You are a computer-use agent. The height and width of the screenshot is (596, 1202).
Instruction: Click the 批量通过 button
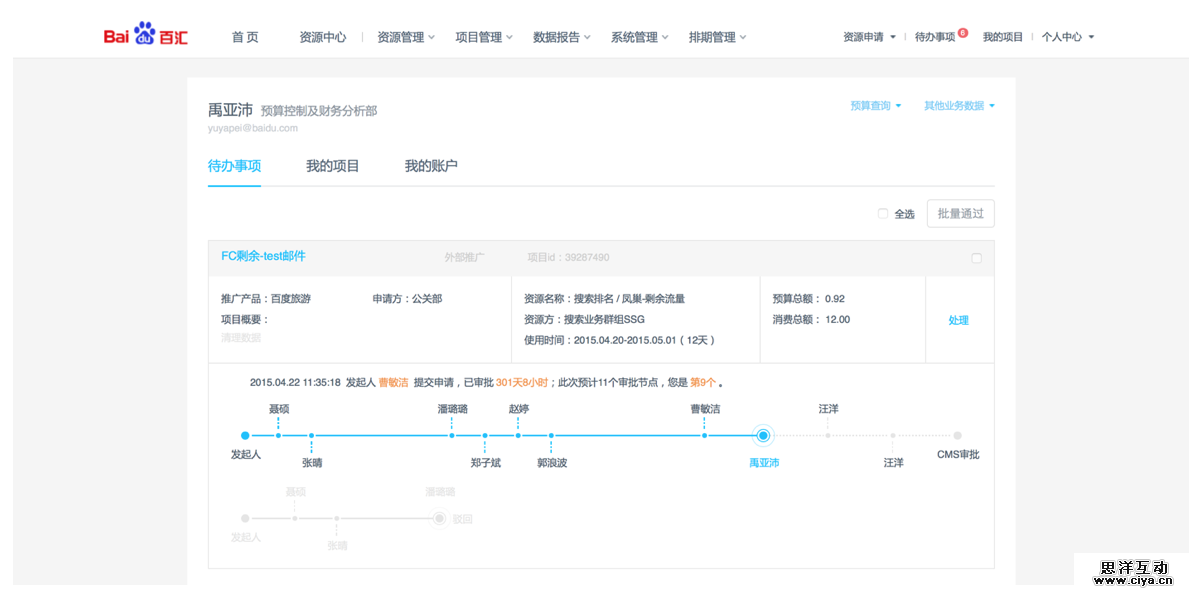pos(960,214)
